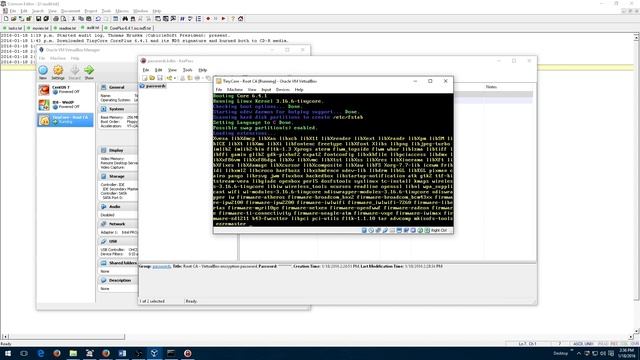640x360 pixels.
Task: Click the Desktop toolbar label on the taskbar
Action: 560,353
